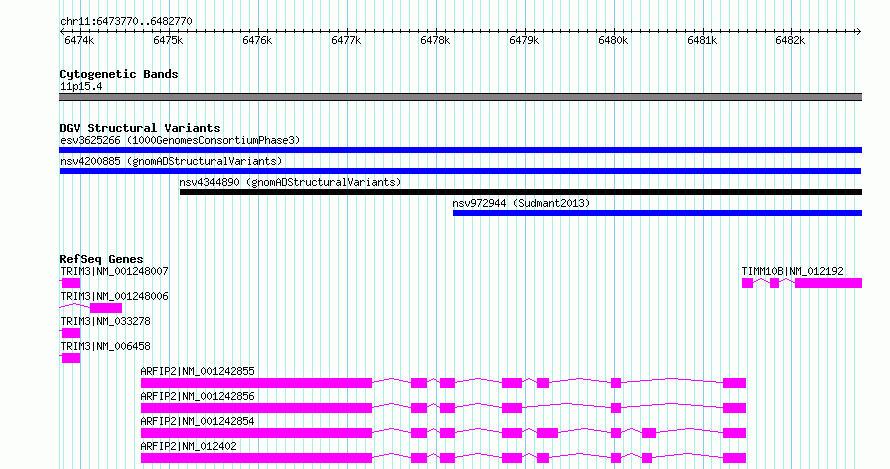Click the 6480k ruler position

coord(614,40)
